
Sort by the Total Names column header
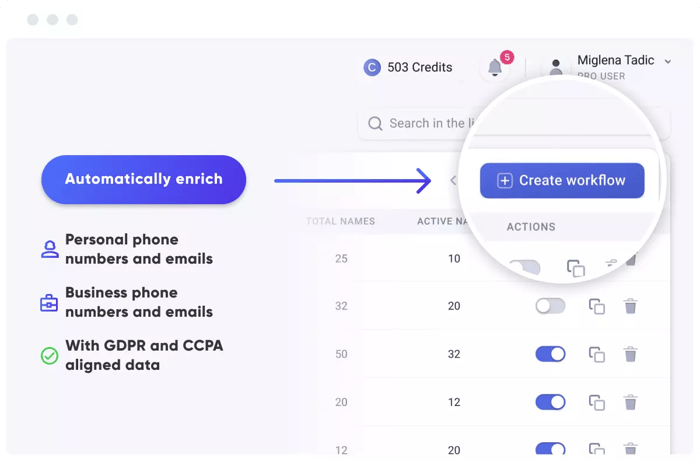(340, 221)
